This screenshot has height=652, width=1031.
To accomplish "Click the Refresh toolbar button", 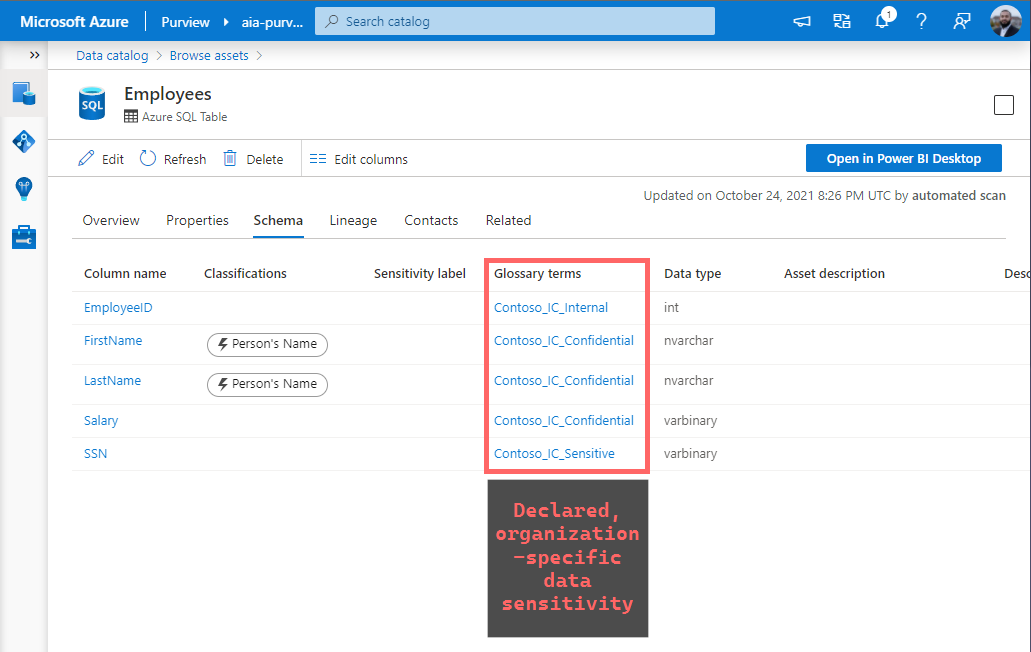I will (x=173, y=159).
